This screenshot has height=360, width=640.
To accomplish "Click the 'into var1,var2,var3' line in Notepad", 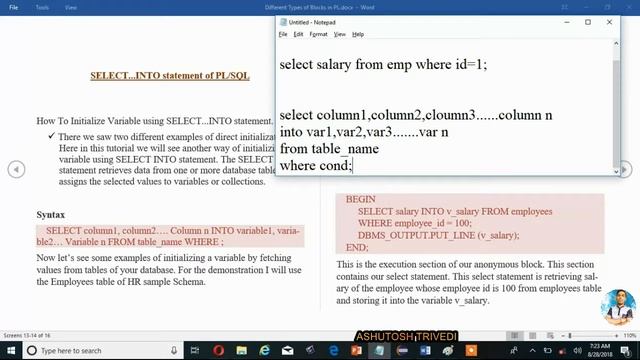I will point(364,132).
